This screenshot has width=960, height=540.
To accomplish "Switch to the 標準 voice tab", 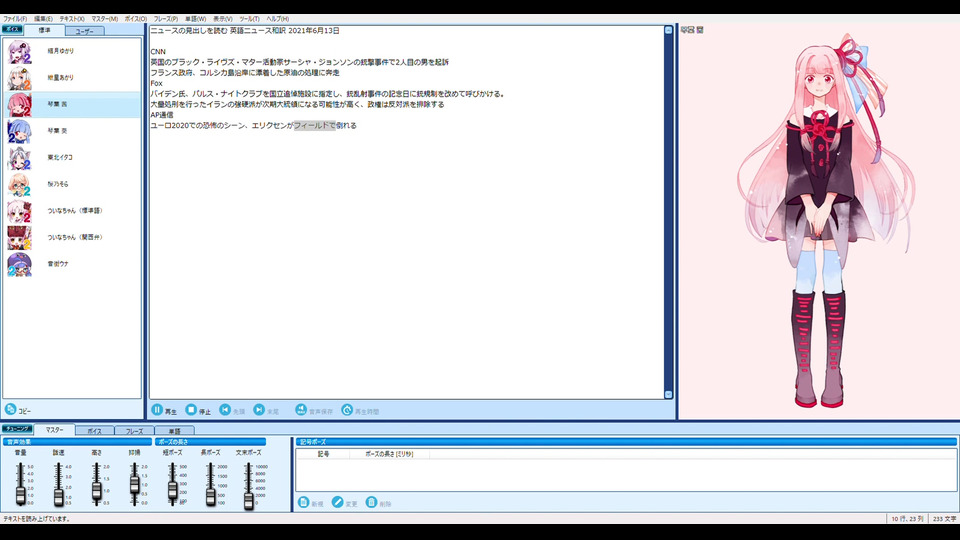I will click(x=45, y=30).
